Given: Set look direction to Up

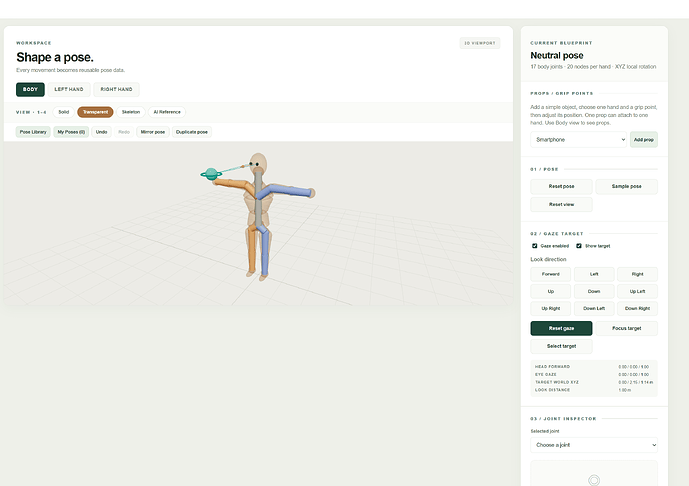Looking at the screenshot, I should coord(551,291).
